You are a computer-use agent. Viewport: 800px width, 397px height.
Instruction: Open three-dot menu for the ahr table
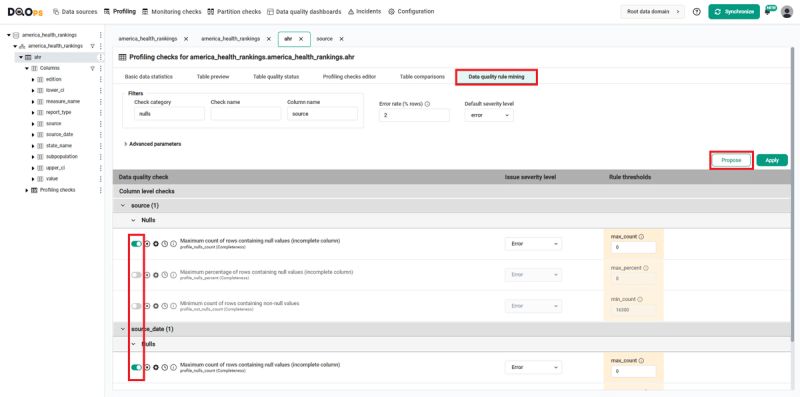[101, 57]
